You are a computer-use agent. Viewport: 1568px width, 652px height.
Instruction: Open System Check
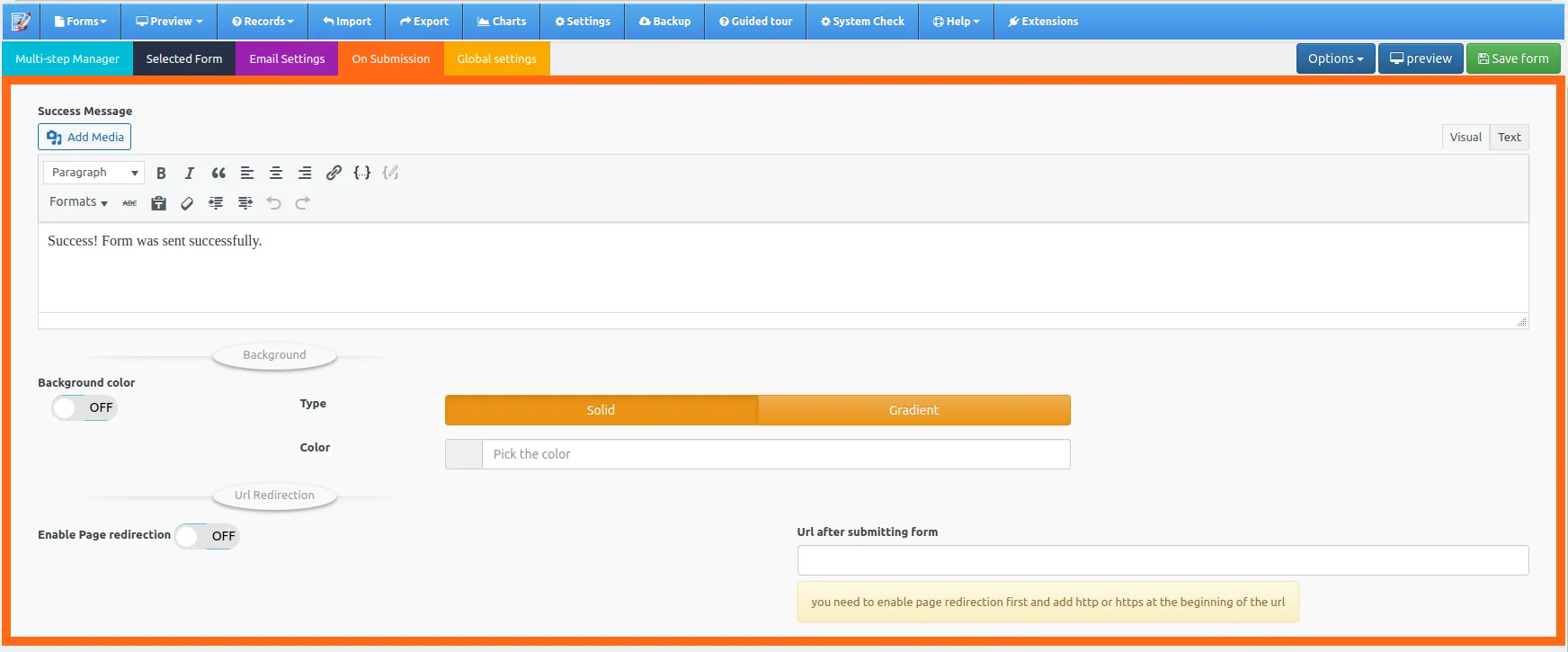[862, 21]
